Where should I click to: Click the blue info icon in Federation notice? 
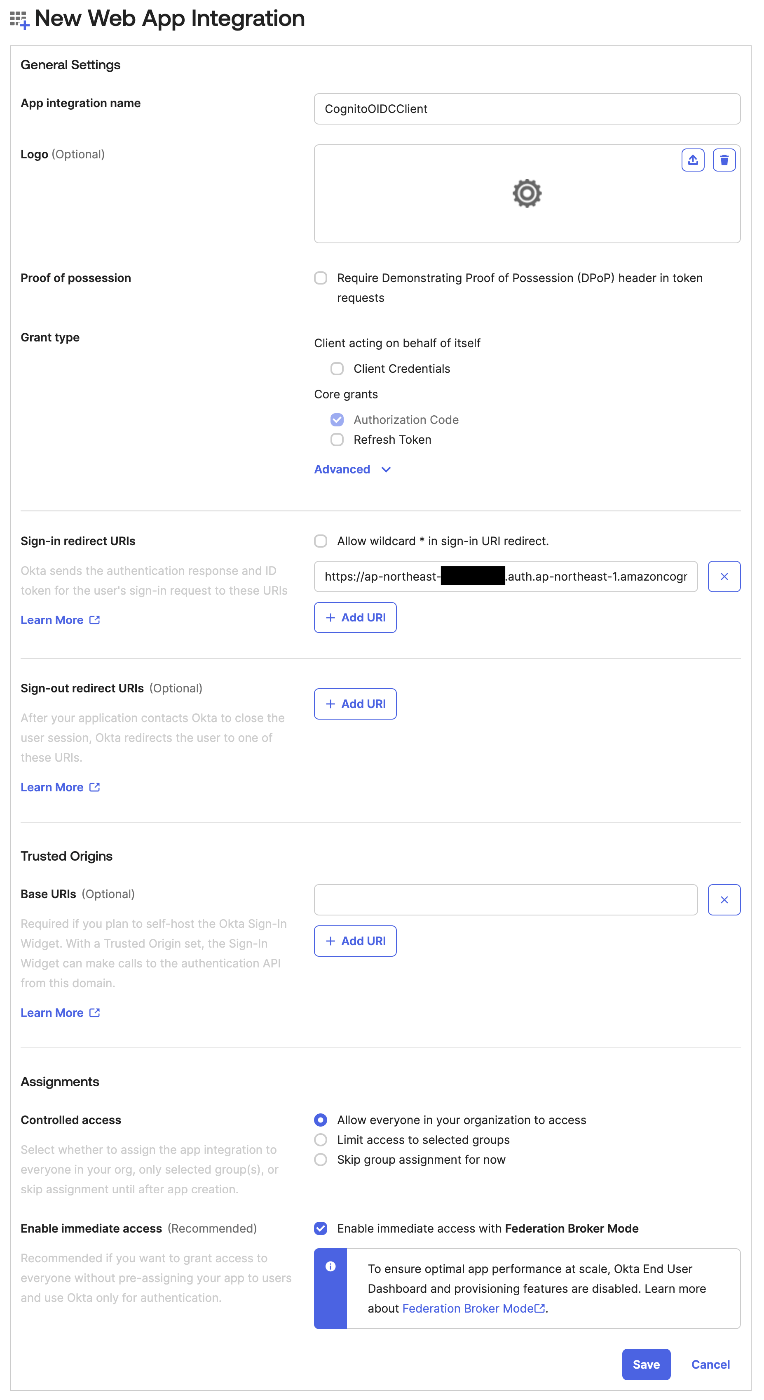pyautogui.click(x=331, y=1266)
